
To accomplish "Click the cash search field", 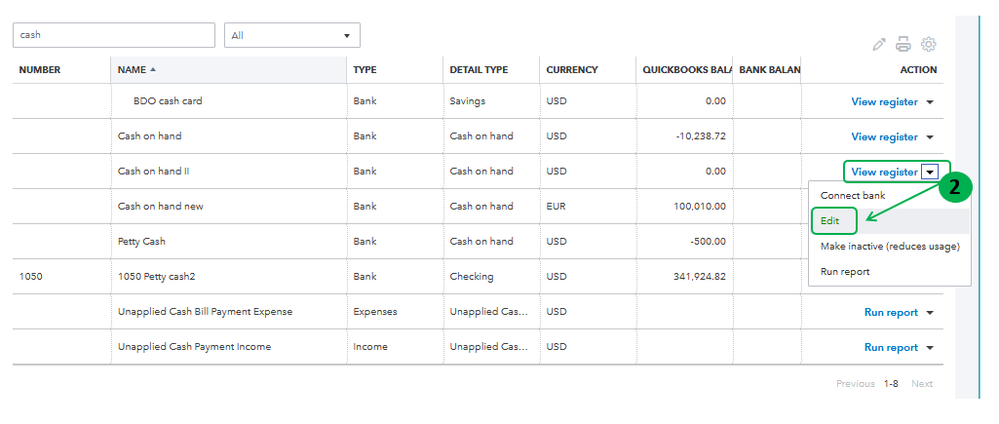I will [x=113, y=35].
